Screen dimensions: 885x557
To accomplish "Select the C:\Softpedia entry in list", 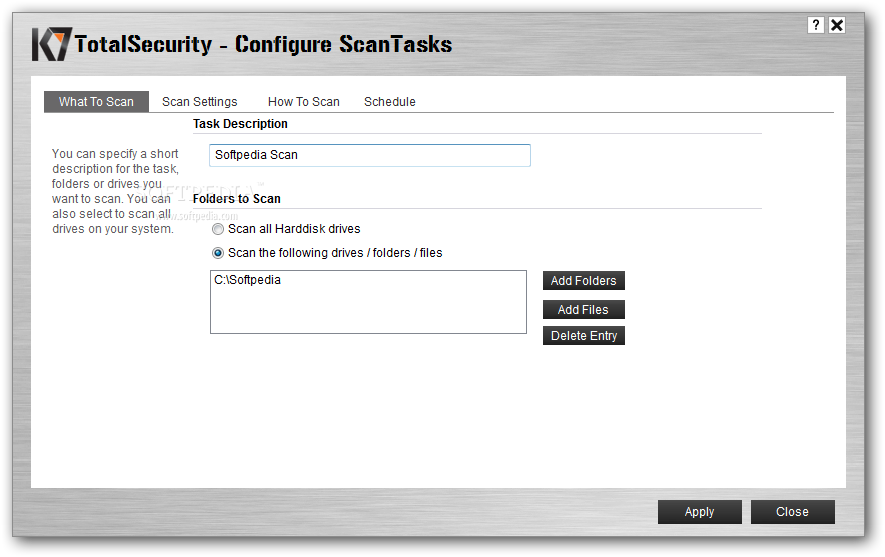I will click(x=247, y=280).
